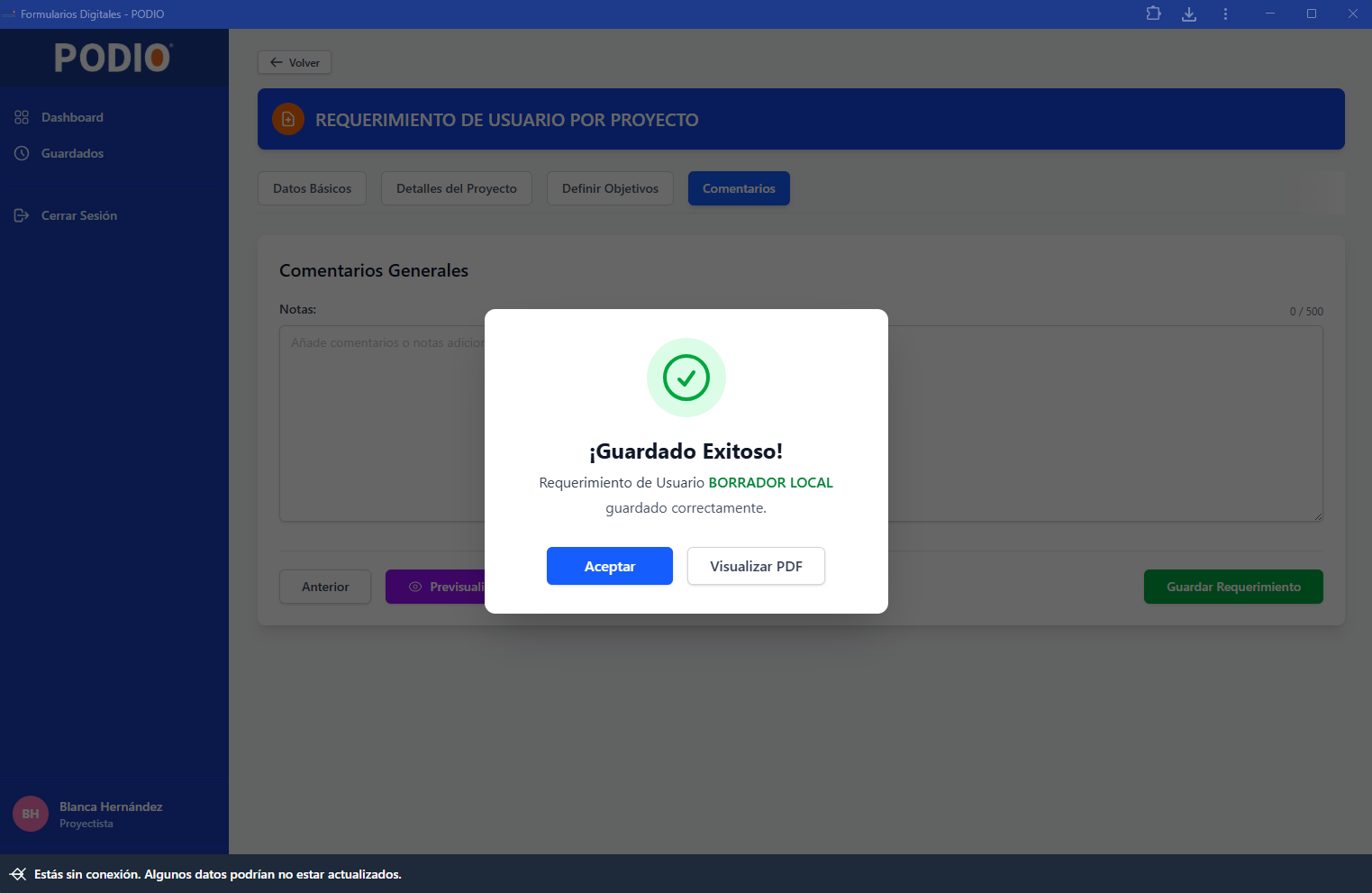
Task: Open the three-dot menu in title bar
Action: [1225, 14]
